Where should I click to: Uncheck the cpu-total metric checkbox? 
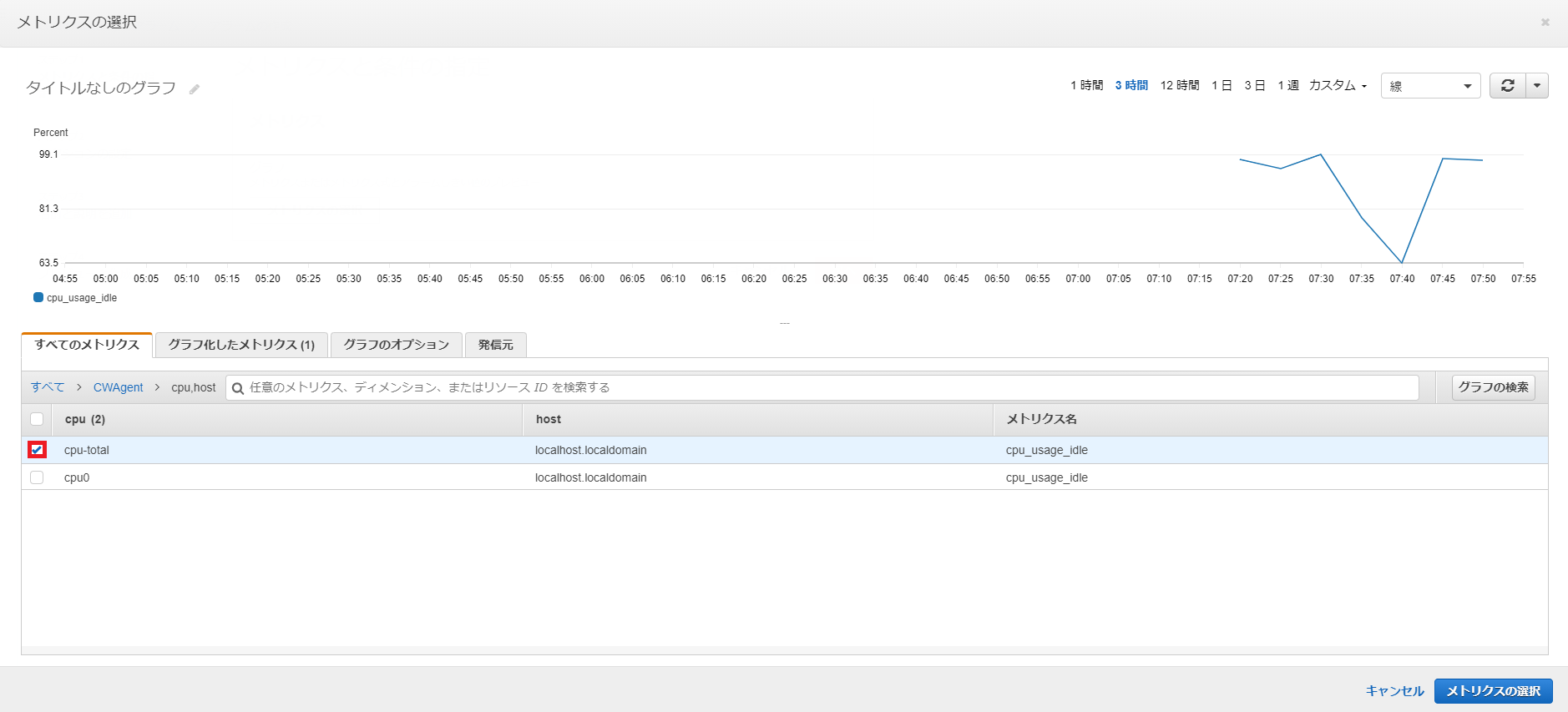(x=37, y=450)
